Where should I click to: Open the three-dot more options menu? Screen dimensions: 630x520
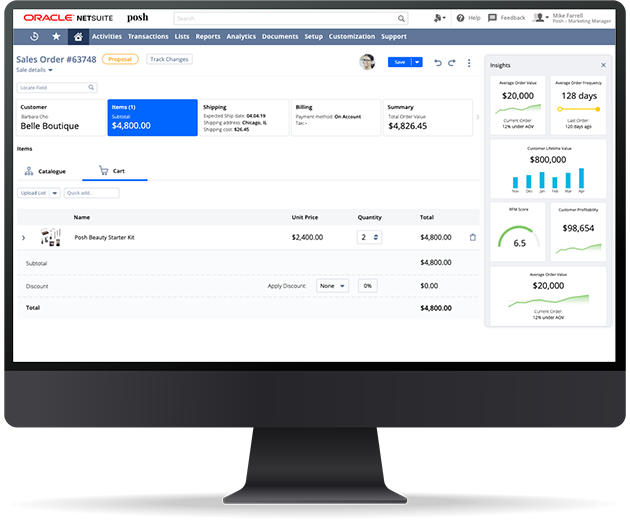(469, 63)
